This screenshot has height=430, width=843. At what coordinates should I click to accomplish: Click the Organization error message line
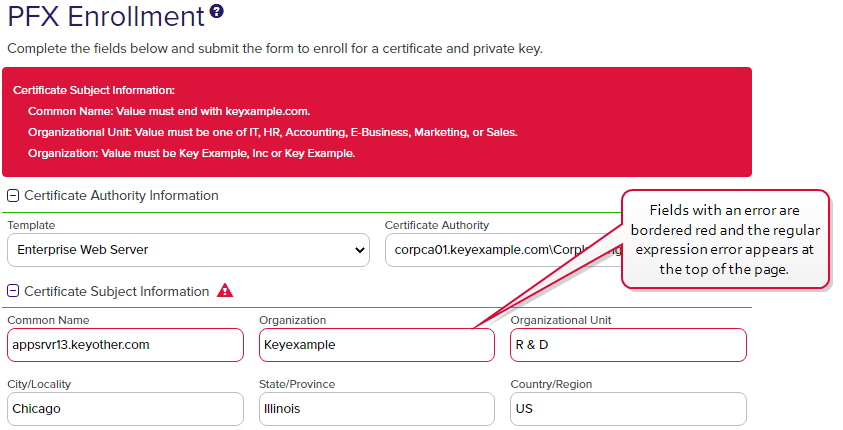pyautogui.click(x=191, y=153)
